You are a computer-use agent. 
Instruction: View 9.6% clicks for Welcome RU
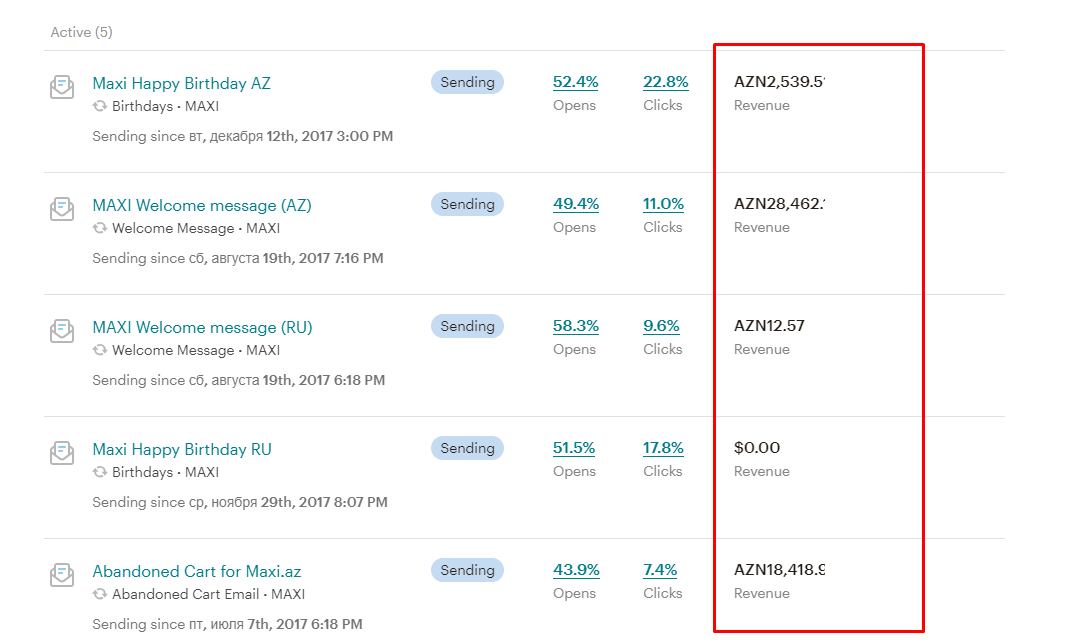(x=661, y=326)
